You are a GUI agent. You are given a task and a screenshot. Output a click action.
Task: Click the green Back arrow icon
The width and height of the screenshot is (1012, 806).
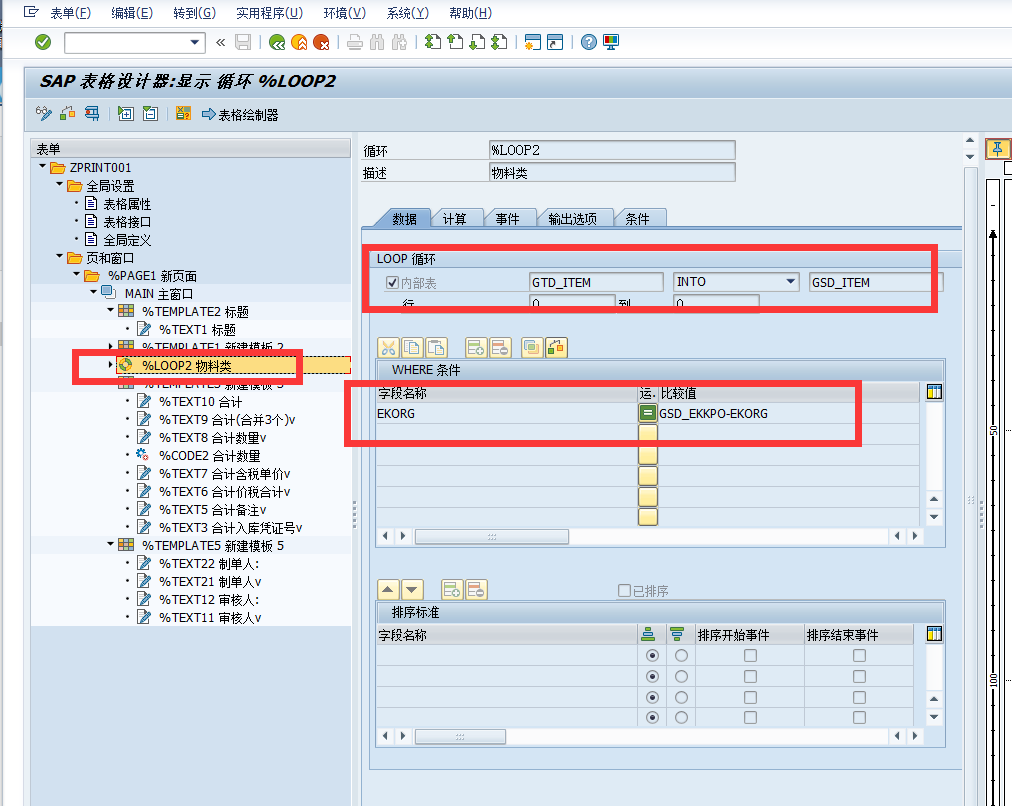coord(277,42)
